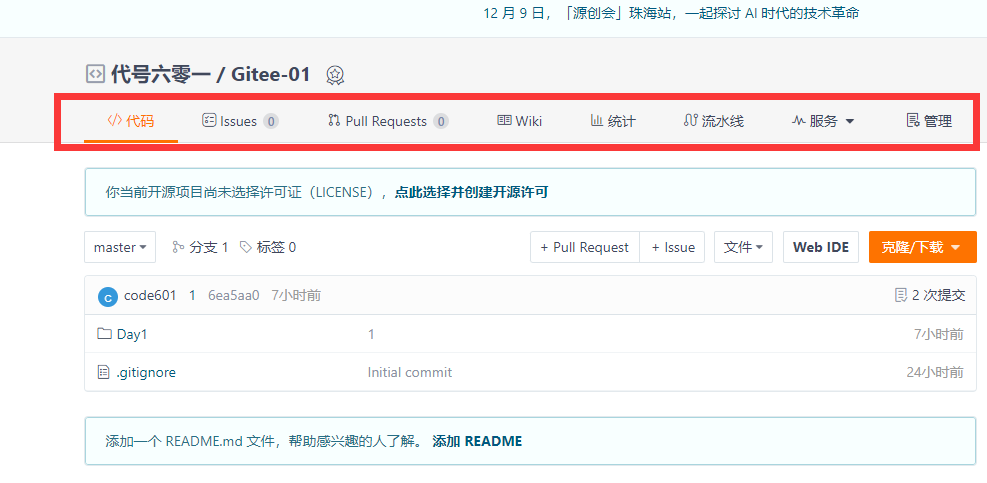The image size is (987, 483).
Task: Click the 代号六零一 owner name in title
Action: 160,74
